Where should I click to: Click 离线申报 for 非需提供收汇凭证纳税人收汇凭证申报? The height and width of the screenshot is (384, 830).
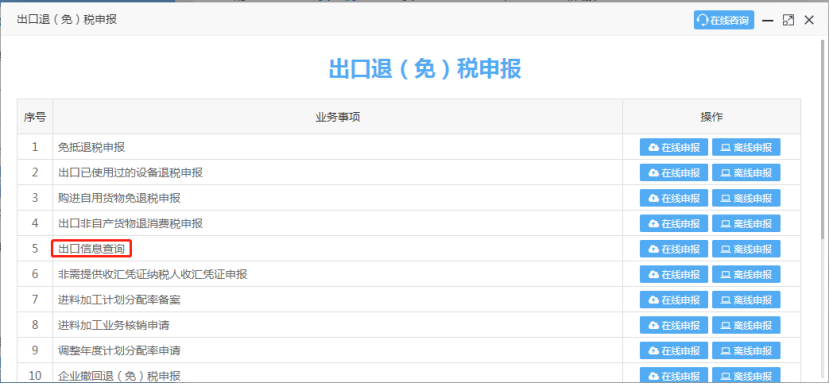746,274
